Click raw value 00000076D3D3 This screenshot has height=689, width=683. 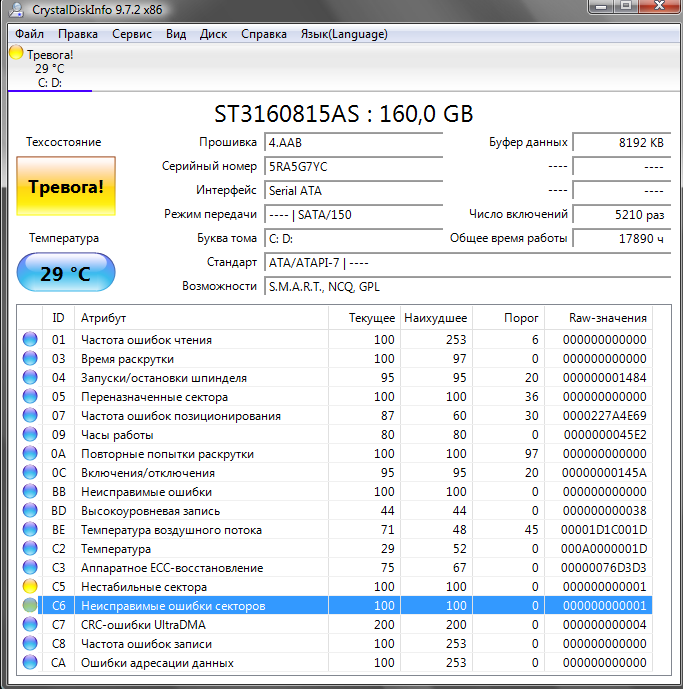point(603,568)
